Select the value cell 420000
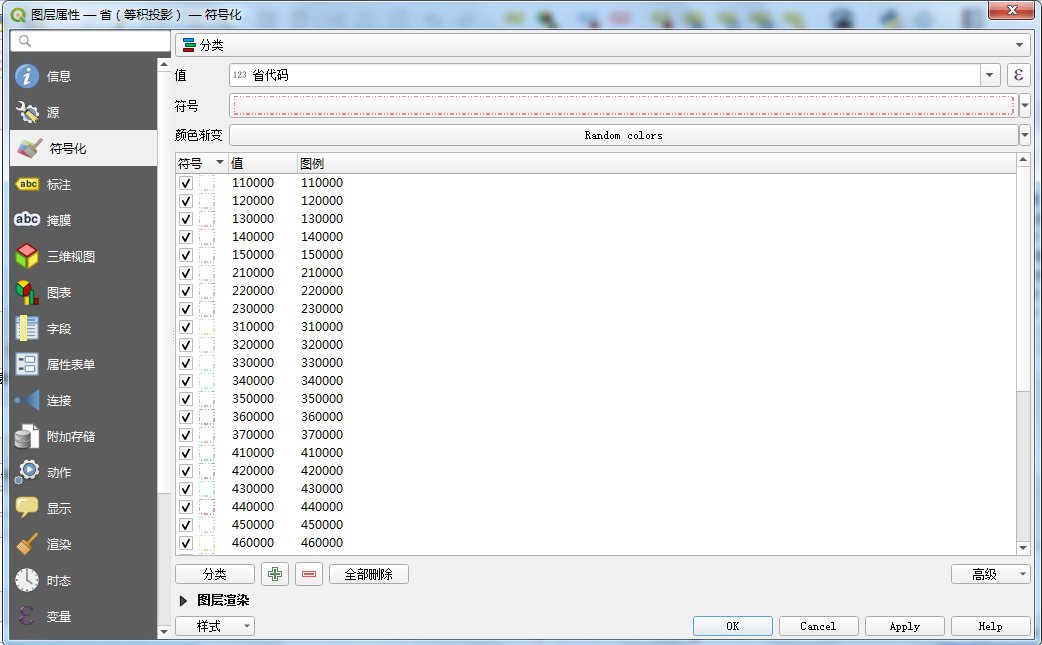Screen dimensions: 1042x645 pos(253,471)
